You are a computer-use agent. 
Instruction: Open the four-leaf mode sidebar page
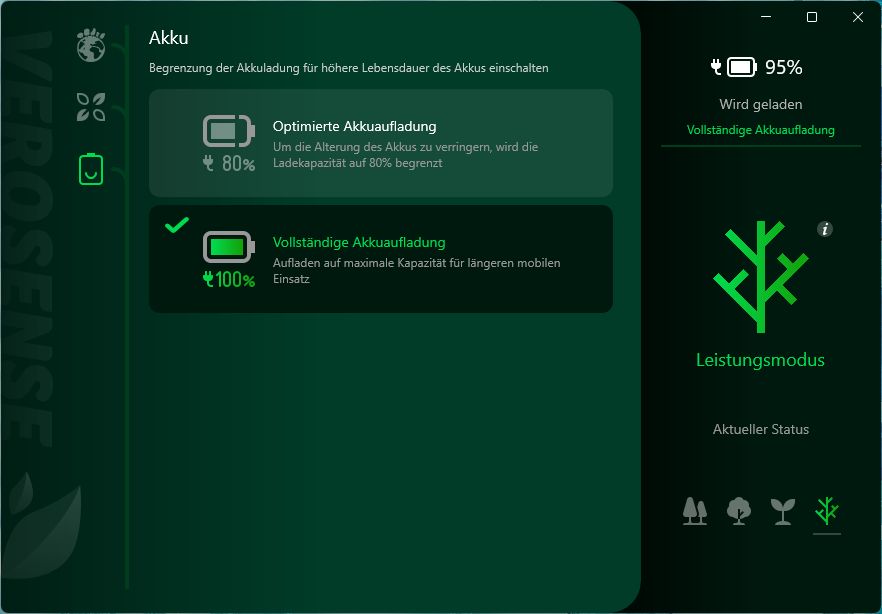click(x=91, y=107)
